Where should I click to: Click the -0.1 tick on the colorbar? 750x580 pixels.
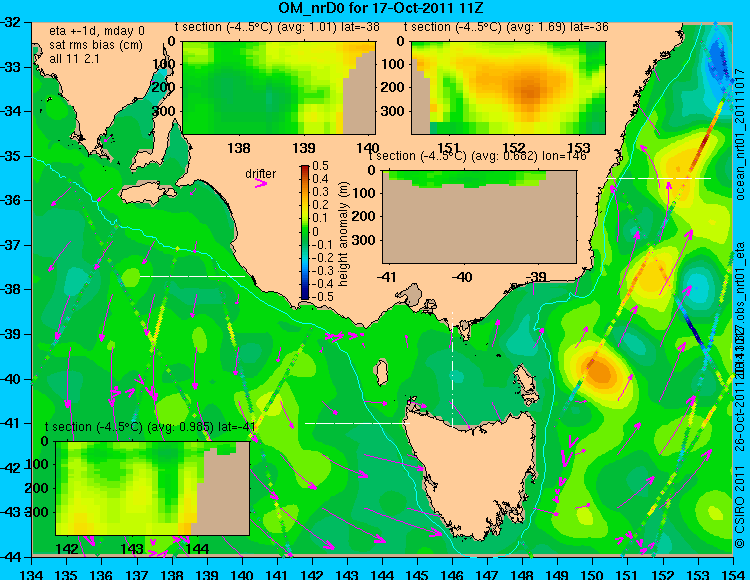point(321,245)
